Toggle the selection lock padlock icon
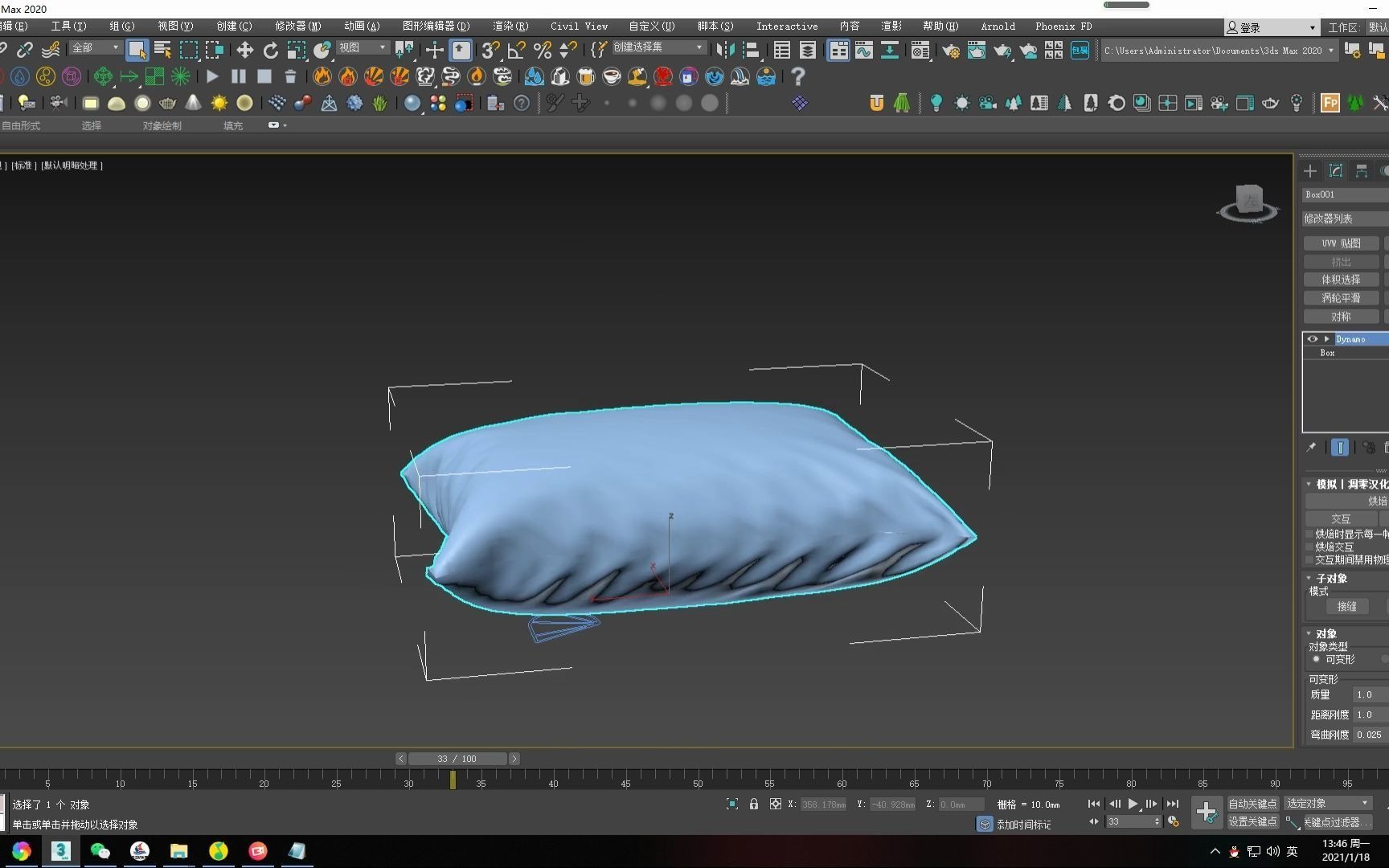 coord(754,804)
